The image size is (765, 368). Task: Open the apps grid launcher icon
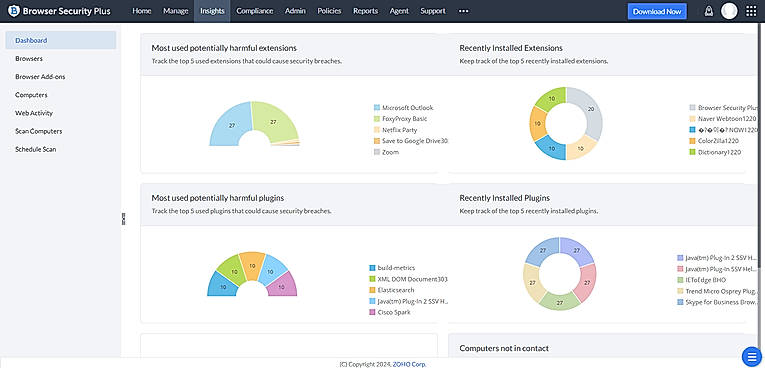click(751, 11)
